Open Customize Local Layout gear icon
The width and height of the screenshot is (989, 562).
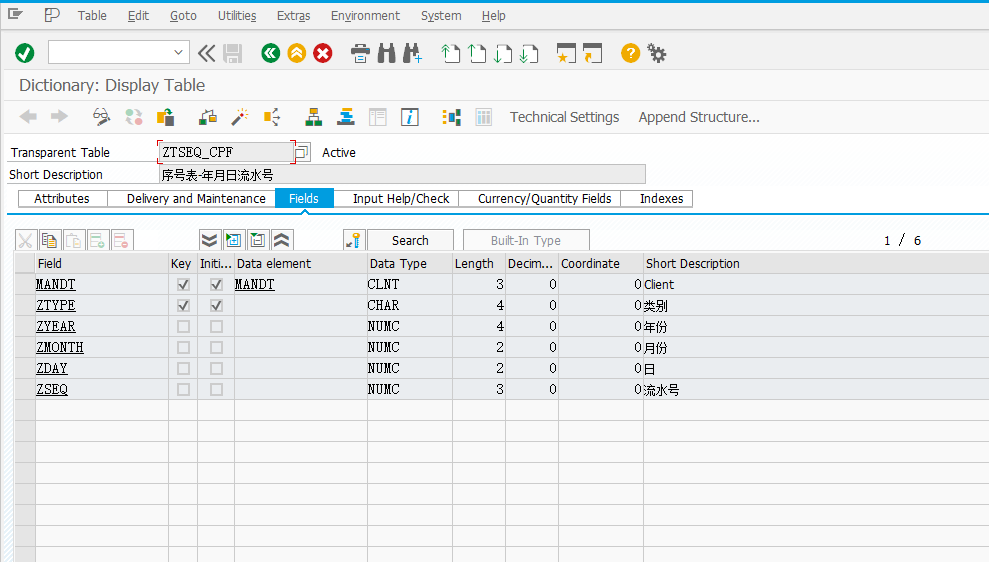[657, 54]
